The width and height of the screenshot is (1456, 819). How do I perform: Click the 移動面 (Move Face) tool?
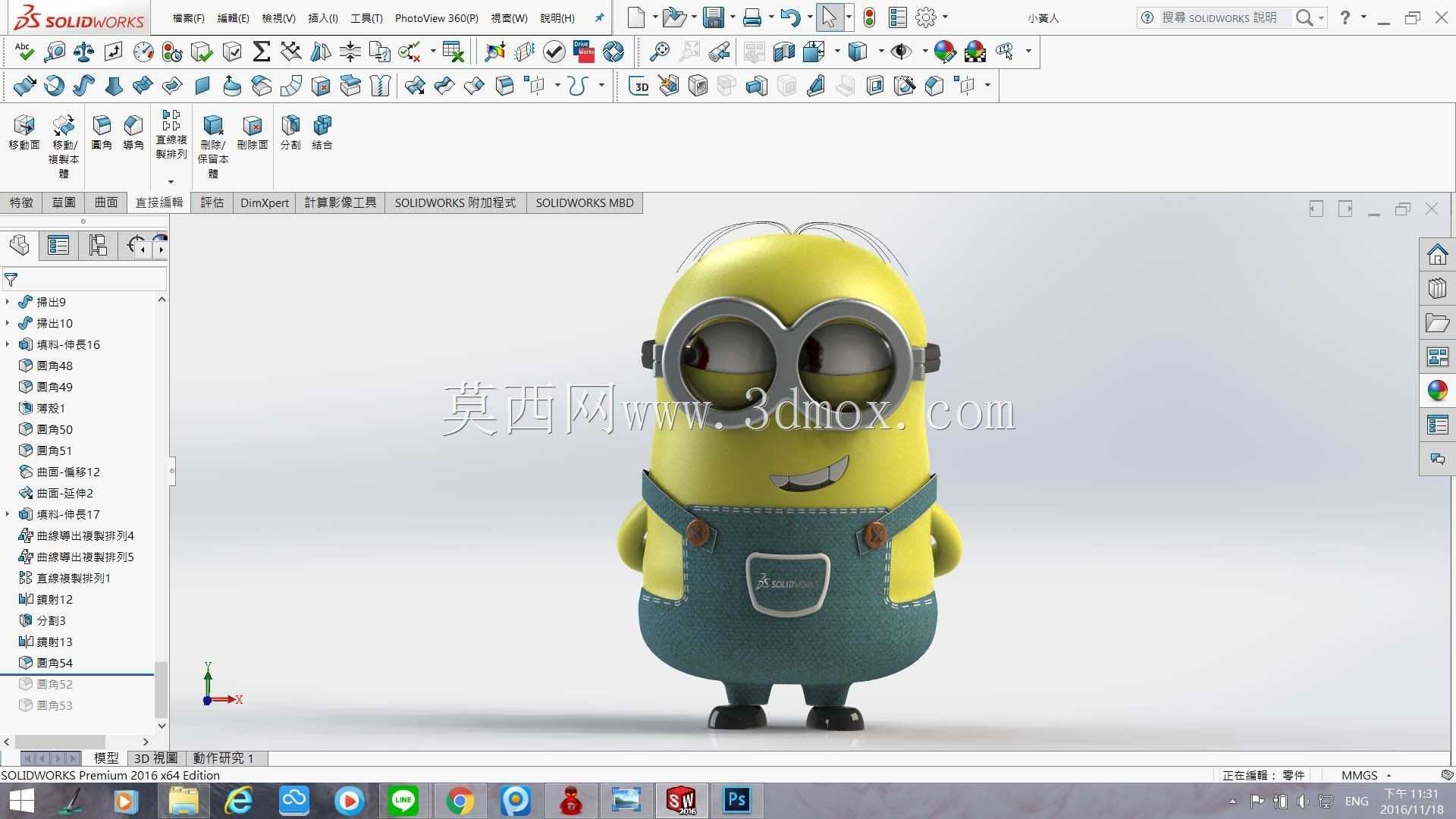click(24, 133)
